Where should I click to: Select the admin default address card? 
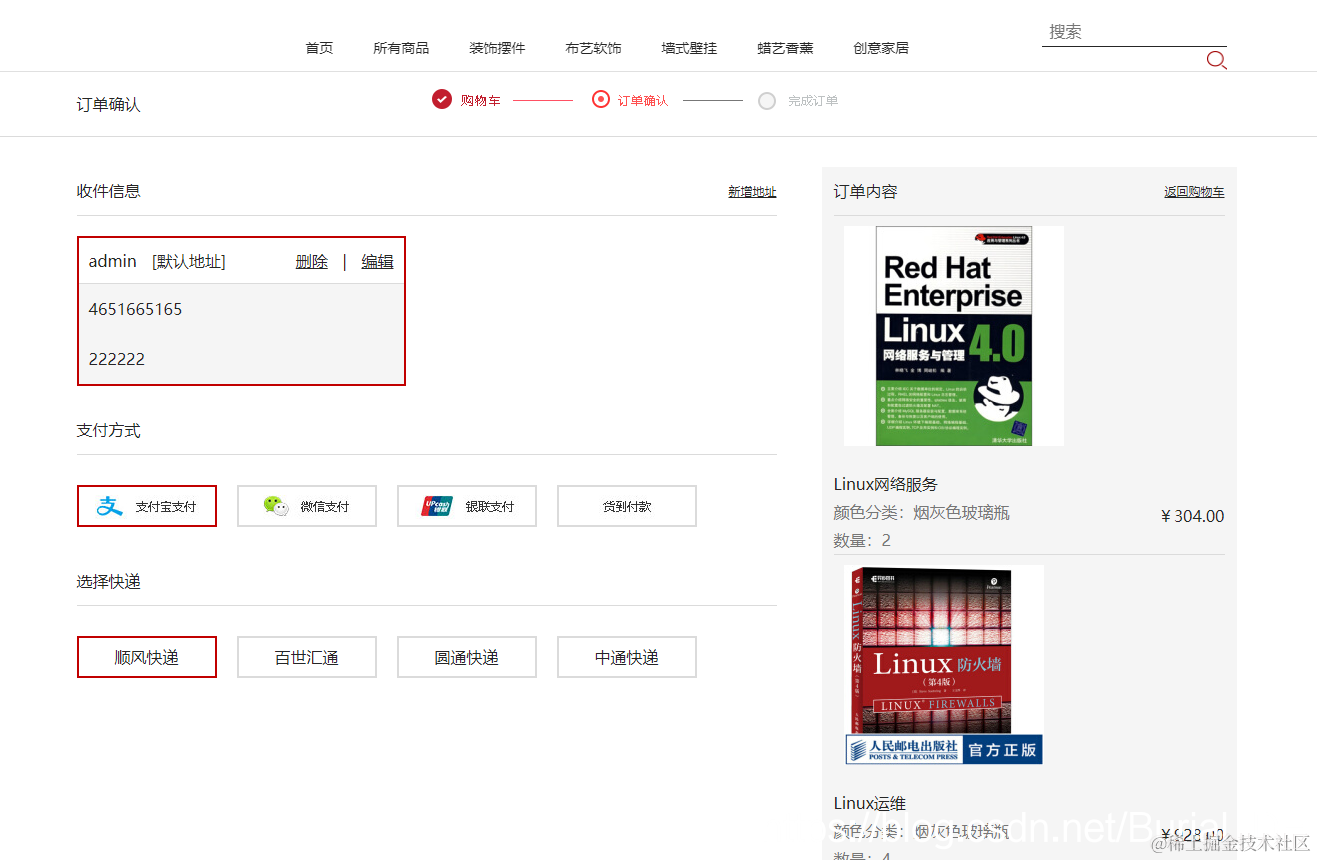(241, 311)
